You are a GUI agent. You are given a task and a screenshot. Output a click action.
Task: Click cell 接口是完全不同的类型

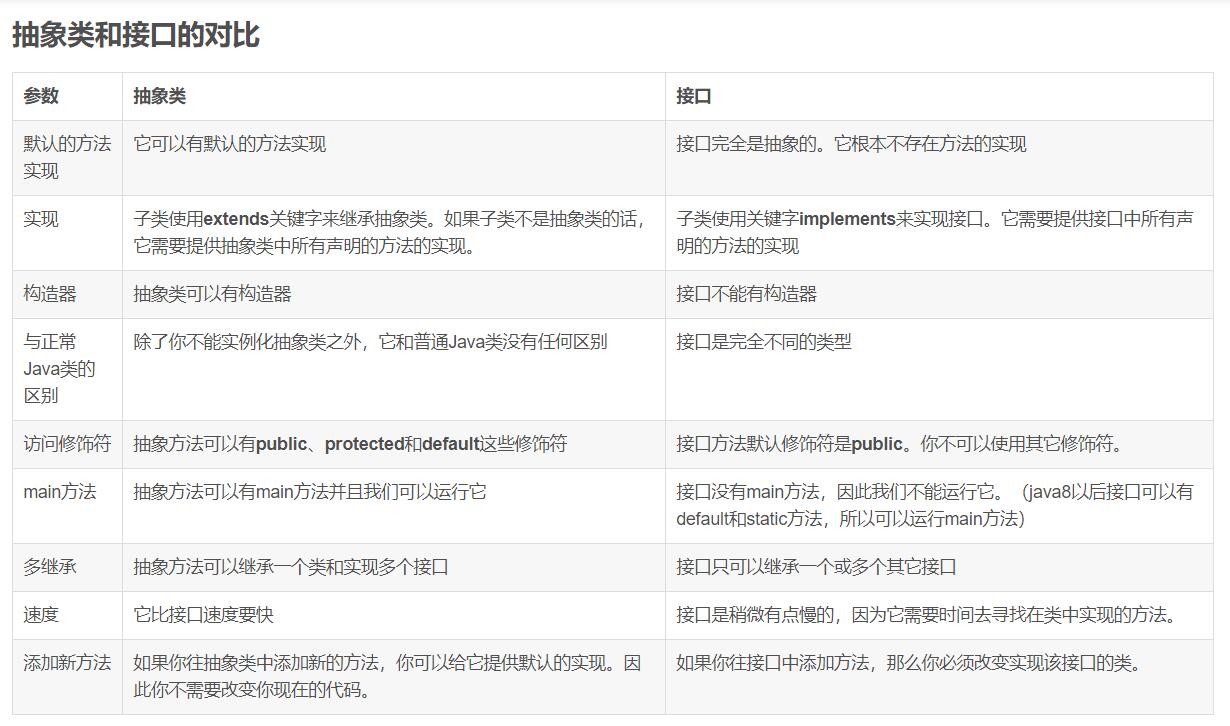pyautogui.click(x=939, y=369)
